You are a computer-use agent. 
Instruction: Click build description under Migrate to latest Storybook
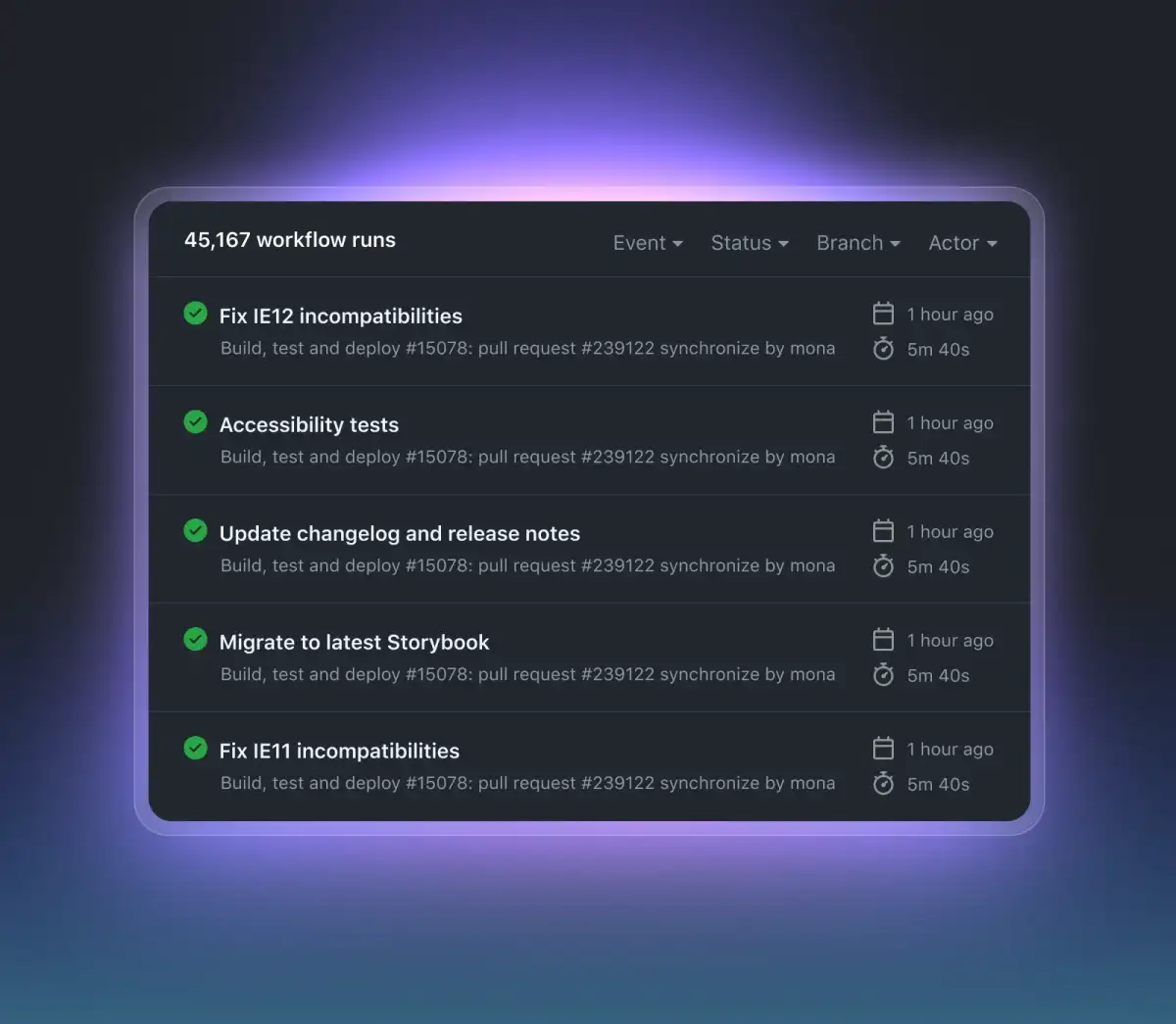[528, 675]
